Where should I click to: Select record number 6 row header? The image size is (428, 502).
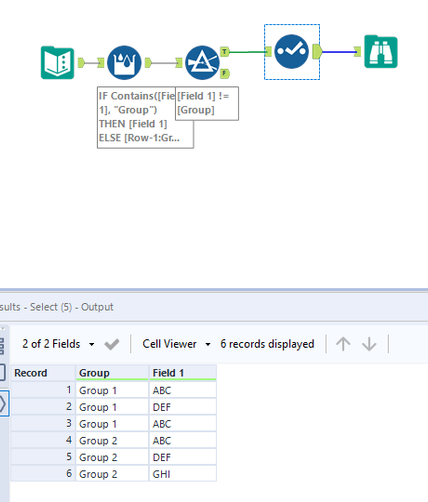pos(43,474)
